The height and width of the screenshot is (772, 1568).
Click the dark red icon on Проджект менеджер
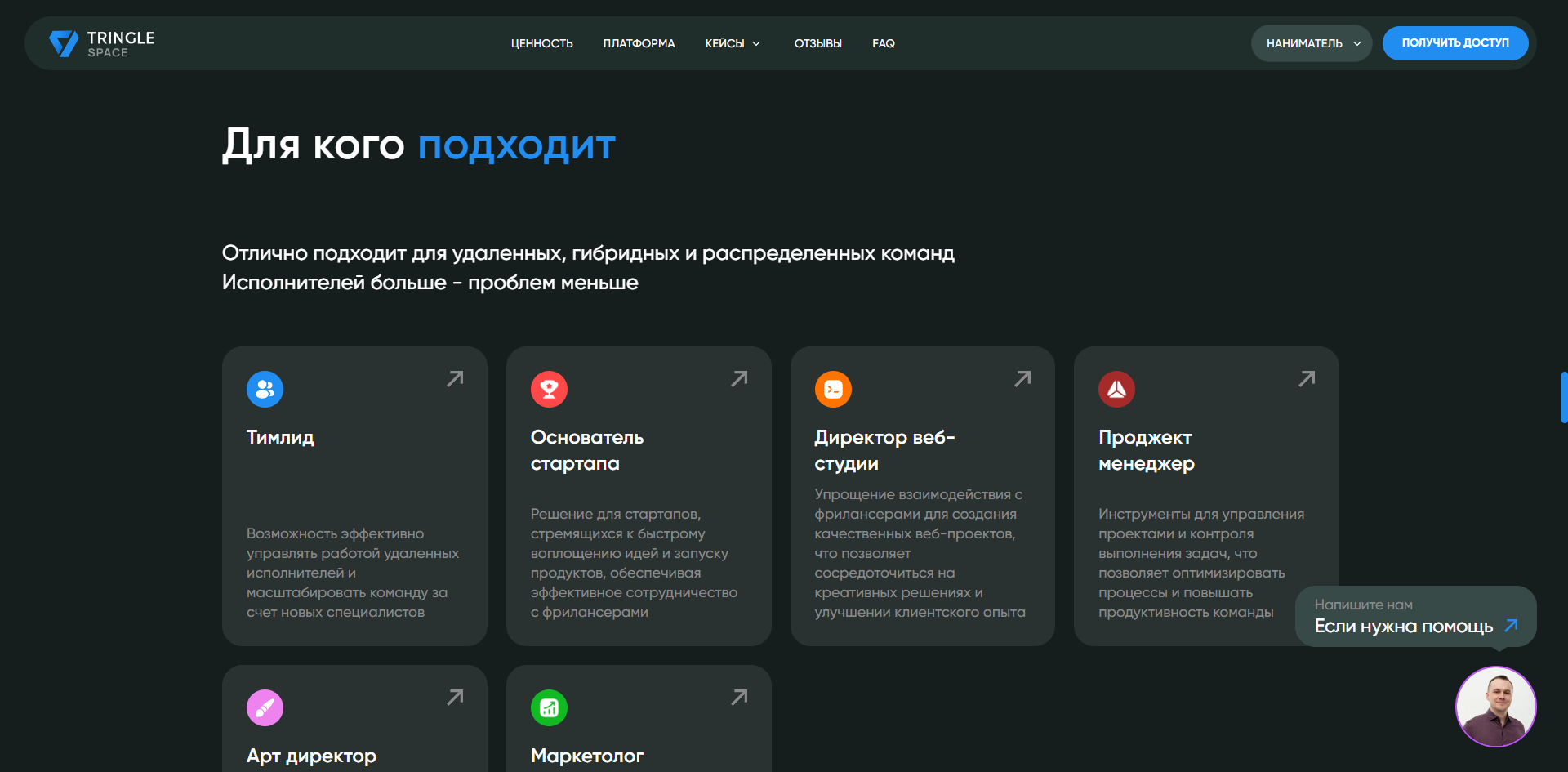(x=1116, y=389)
